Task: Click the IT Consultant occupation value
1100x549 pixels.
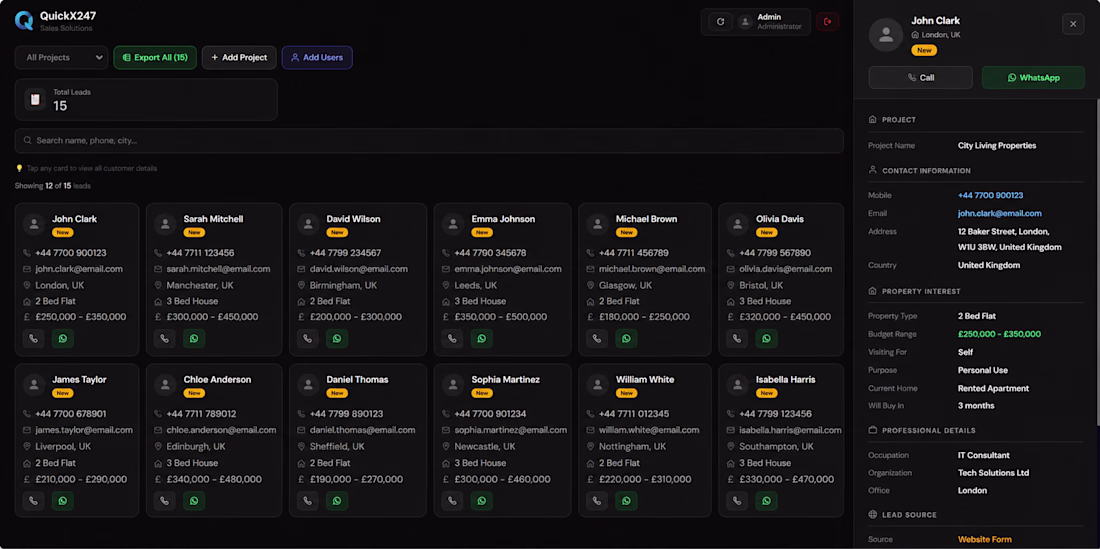Action: [984, 456]
